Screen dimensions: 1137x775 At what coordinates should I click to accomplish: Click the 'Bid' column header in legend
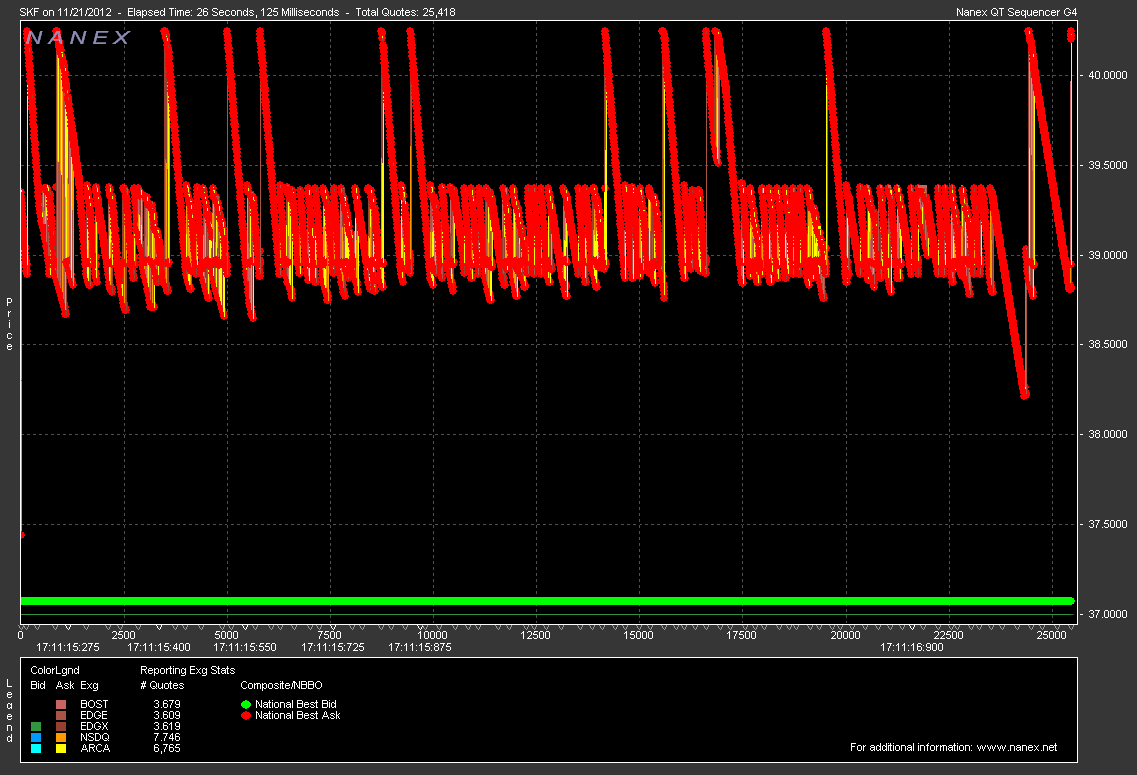click(x=38, y=685)
